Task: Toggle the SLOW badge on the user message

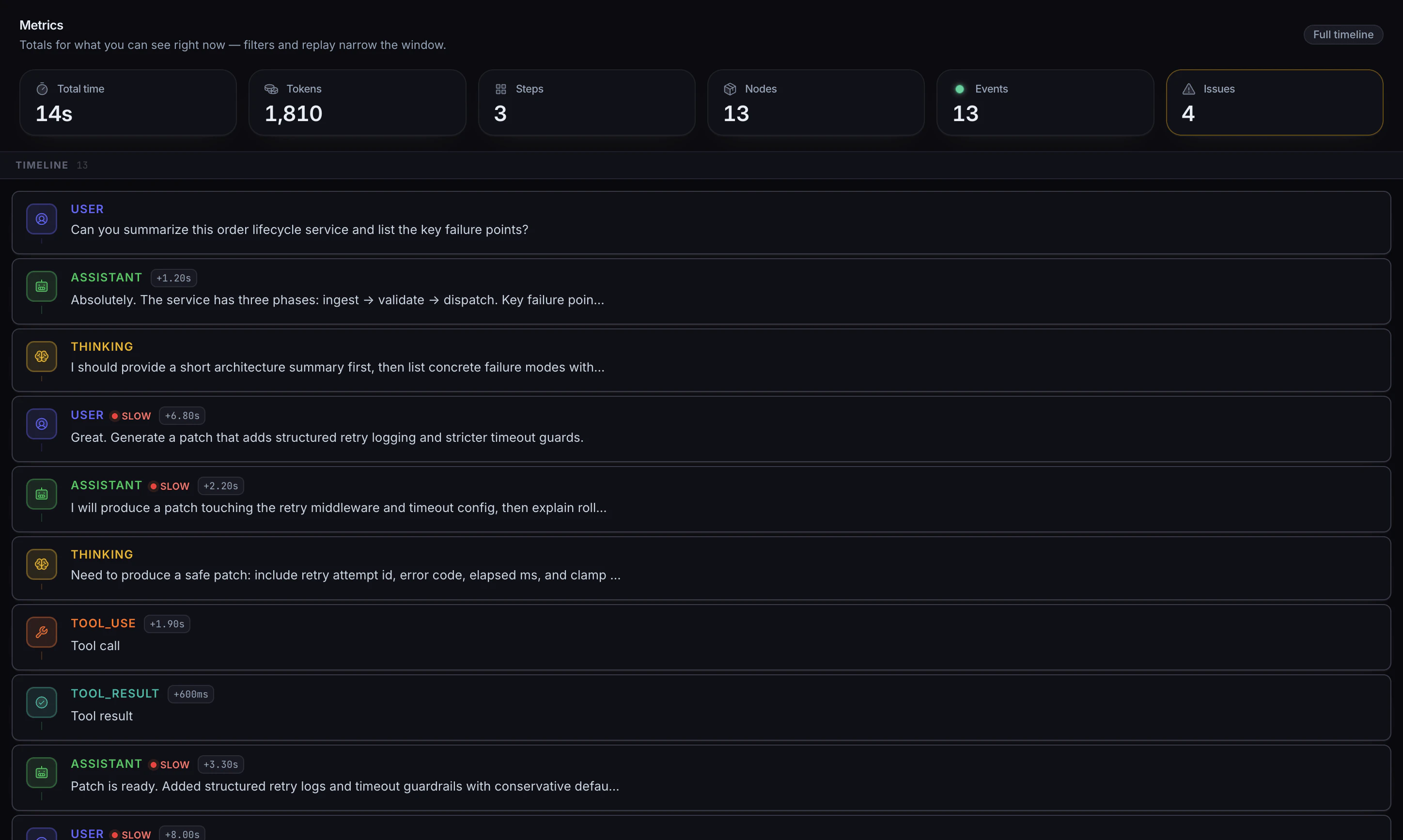Action: (x=131, y=416)
